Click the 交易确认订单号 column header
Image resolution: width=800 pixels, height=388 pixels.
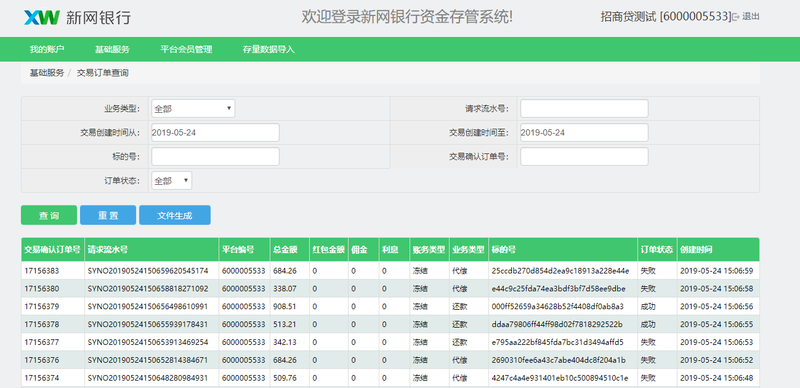pos(53,250)
